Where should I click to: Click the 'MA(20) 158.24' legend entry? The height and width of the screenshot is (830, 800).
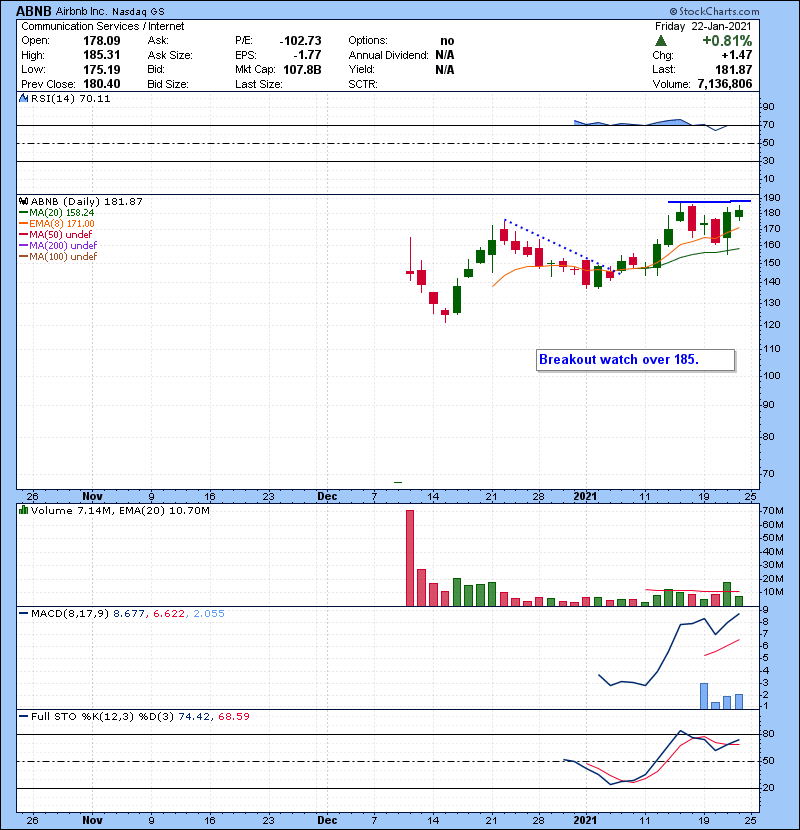[x=61, y=212]
